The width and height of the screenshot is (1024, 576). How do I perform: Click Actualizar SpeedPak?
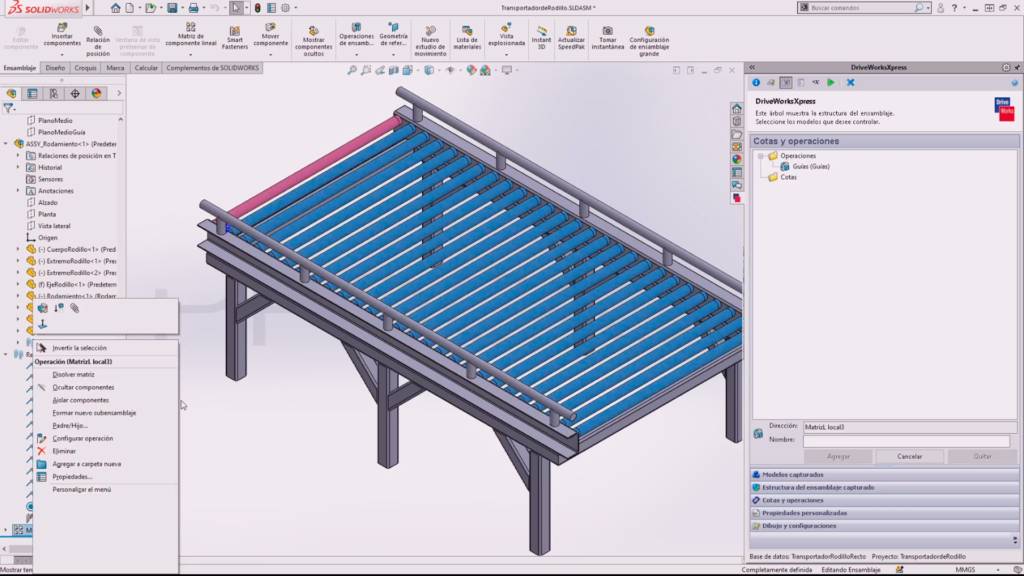(x=571, y=39)
